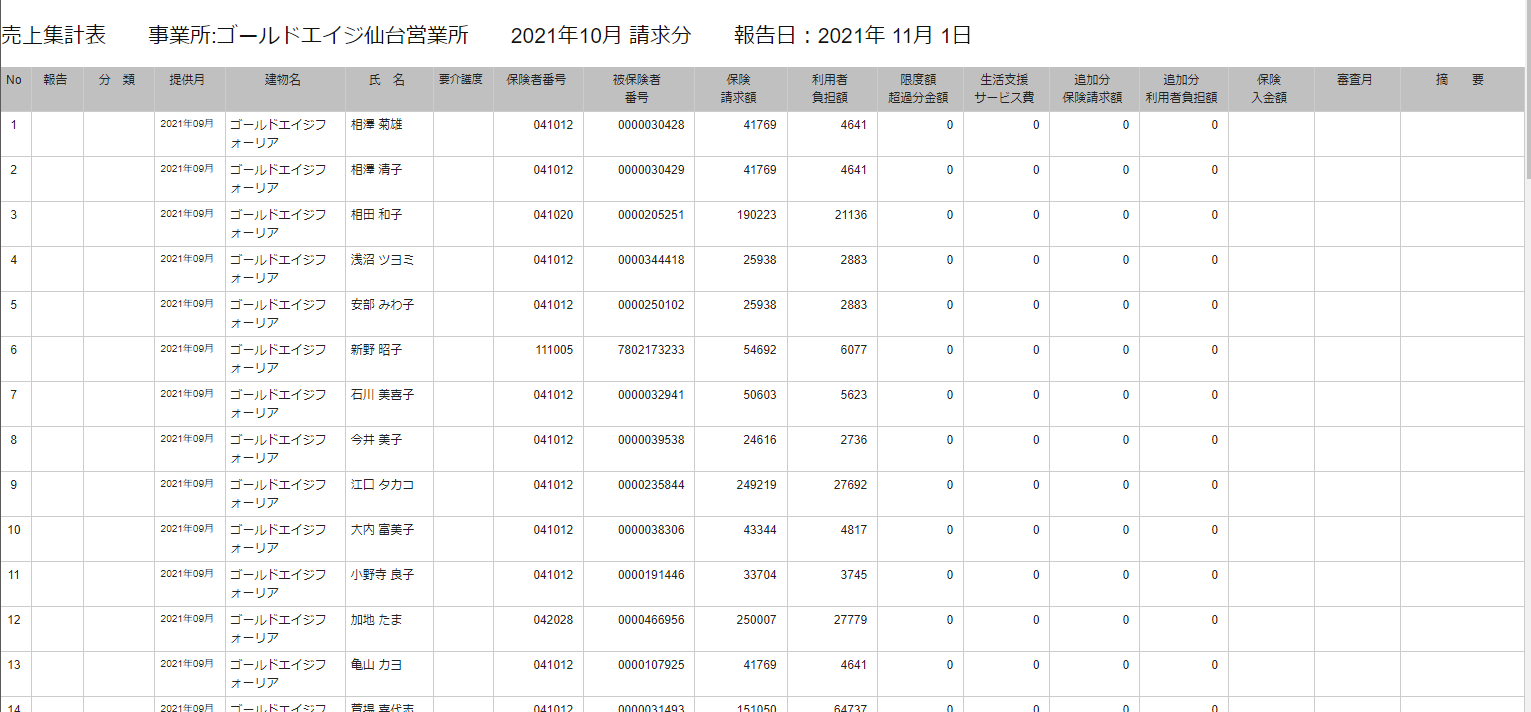The image size is (1531, 712).
Task: Select the name 小野寺 良子
Action: [382, 575]
